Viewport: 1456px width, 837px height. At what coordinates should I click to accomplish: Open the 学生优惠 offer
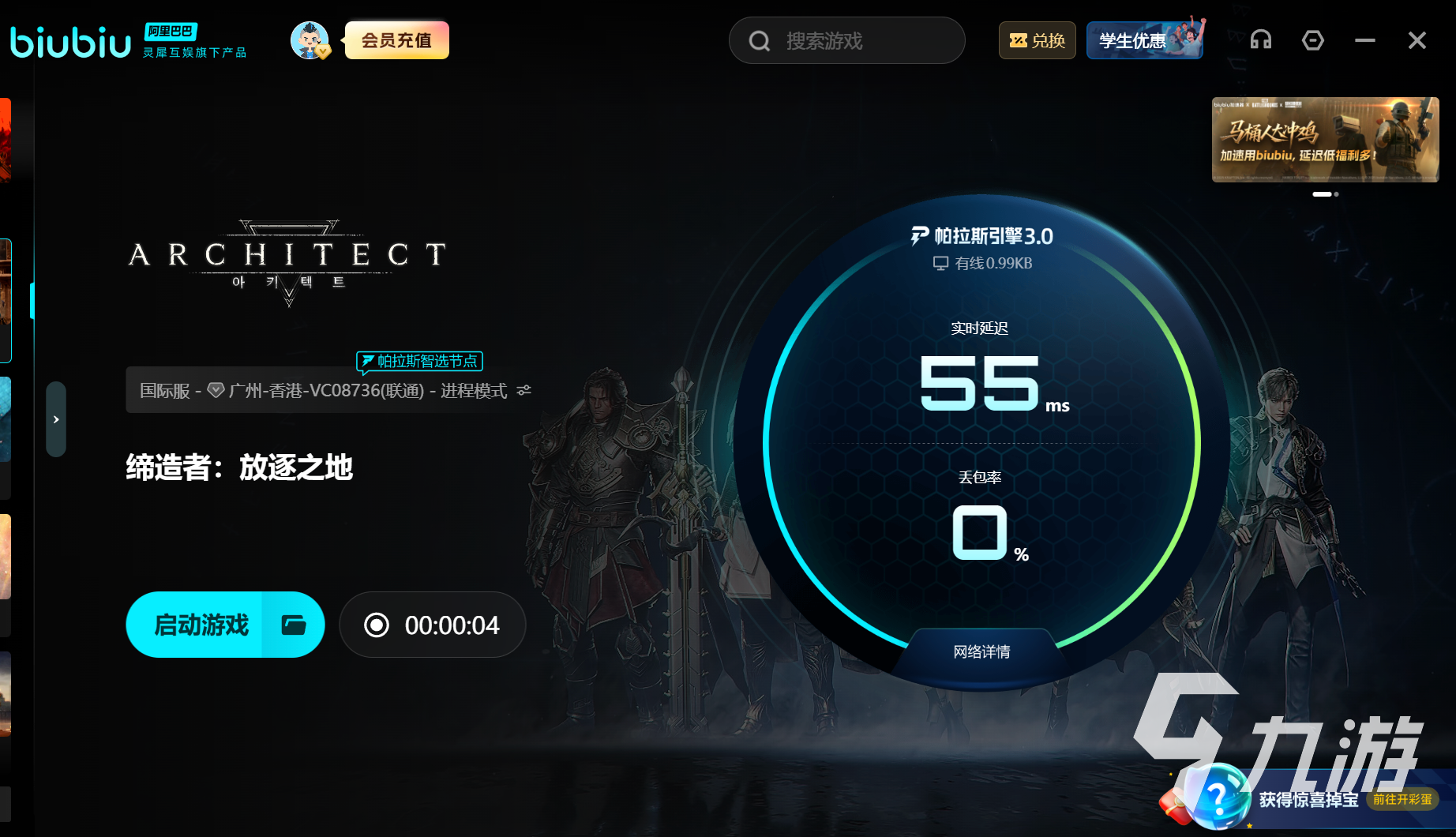pyautogui.click(x=1145, y=40)
